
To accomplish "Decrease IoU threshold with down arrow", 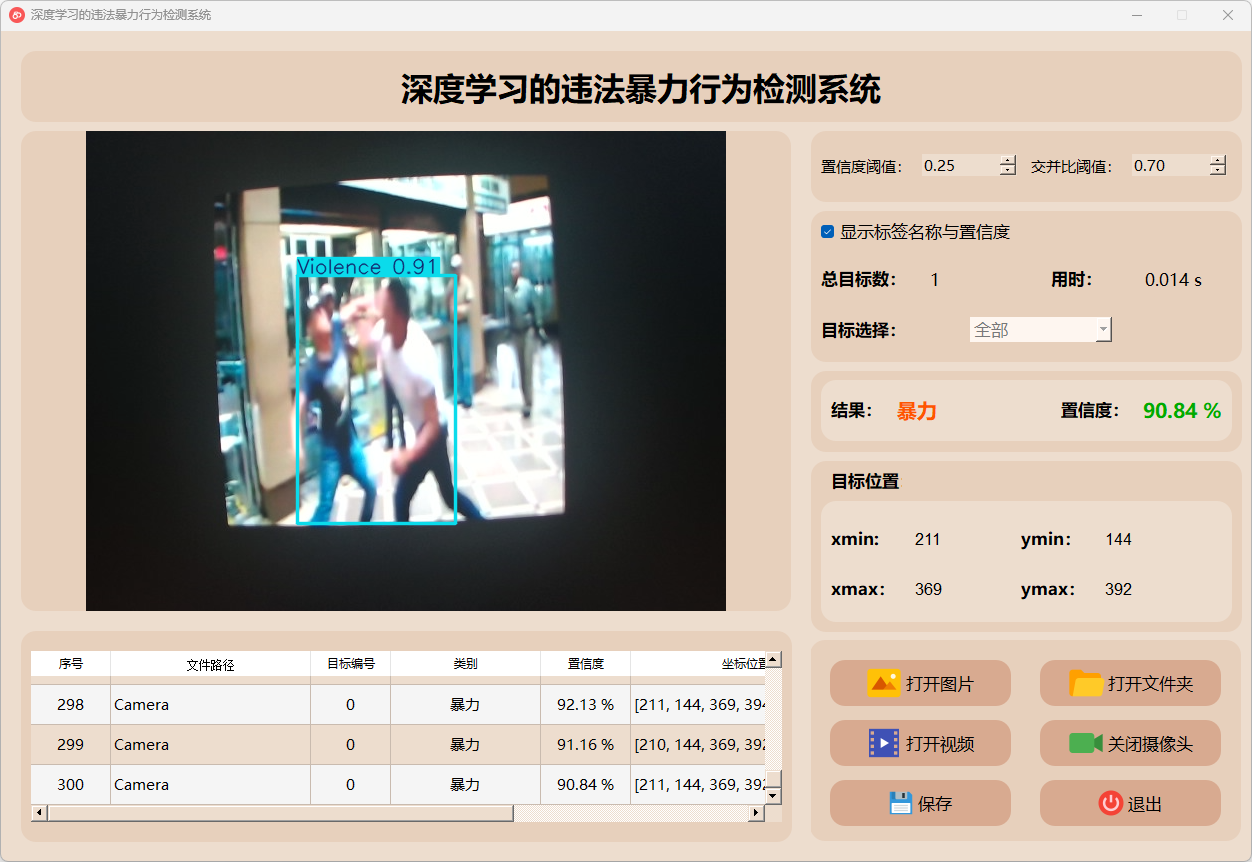I will (x=1217, y=171).
